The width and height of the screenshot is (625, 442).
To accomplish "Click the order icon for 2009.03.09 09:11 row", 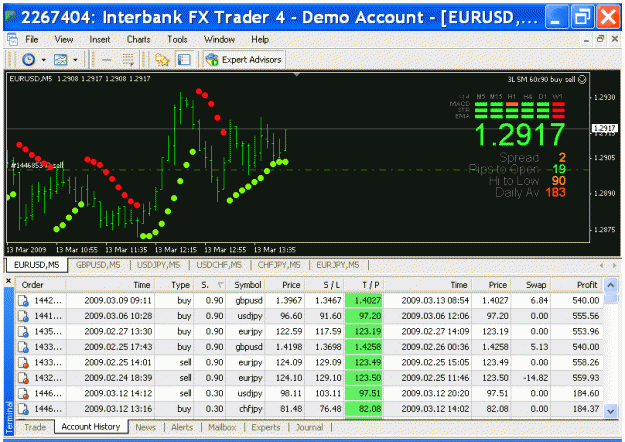I will click(x=24, y=301).
